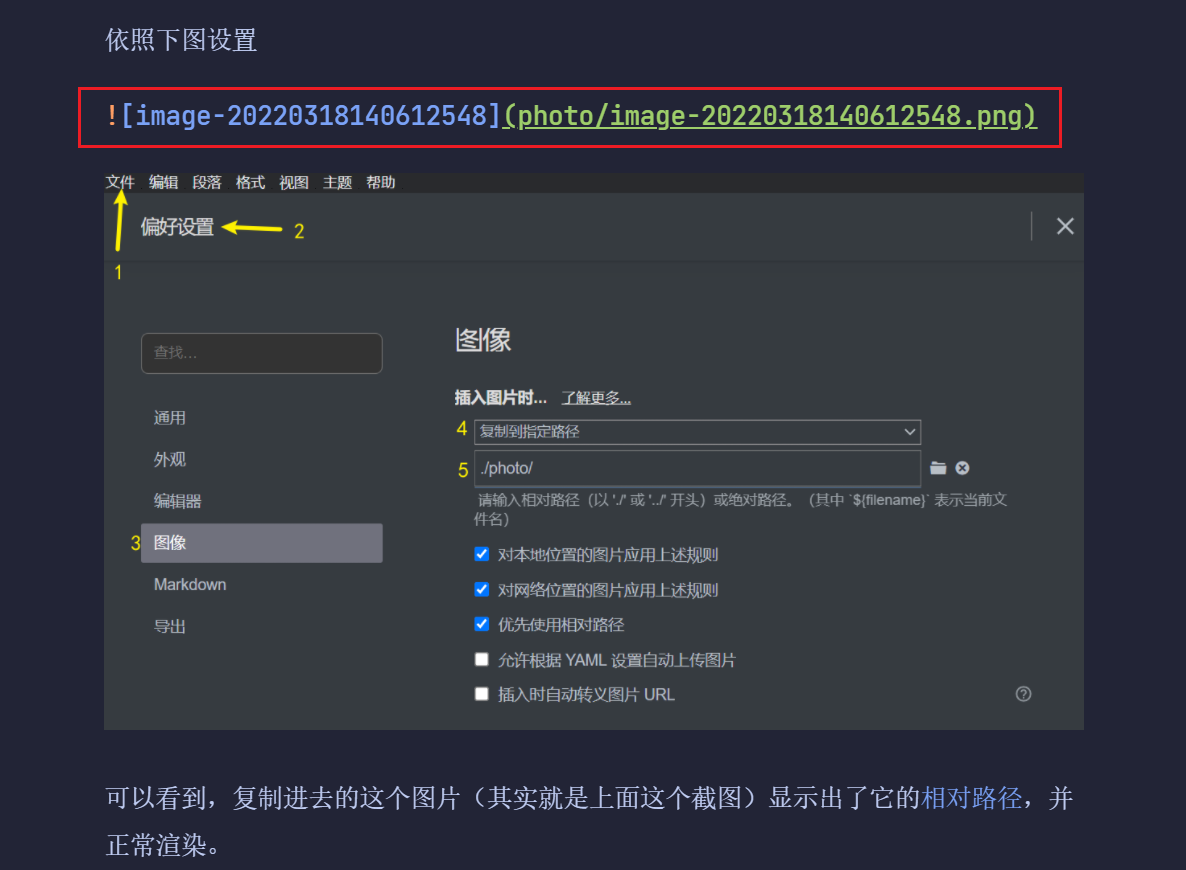Clear the path with circled X icon

962,468
